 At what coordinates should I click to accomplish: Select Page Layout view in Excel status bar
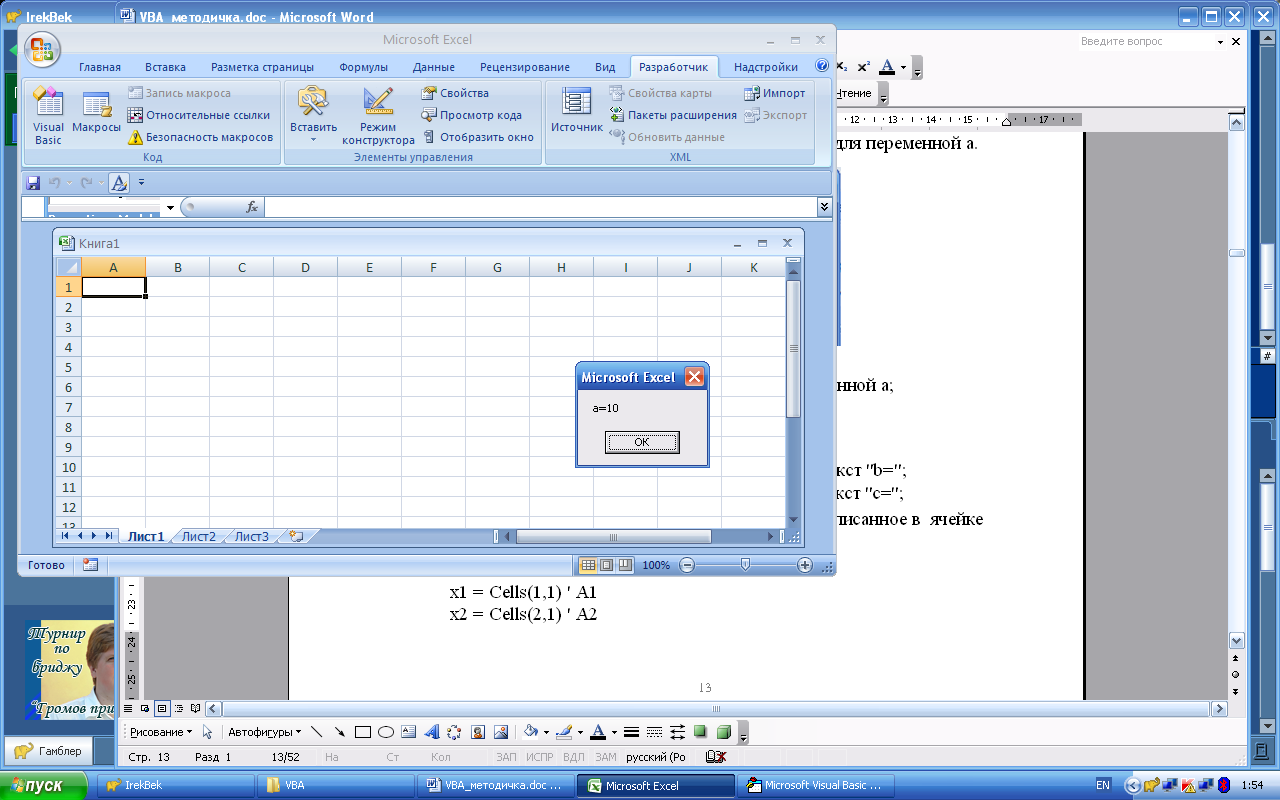[607, 565]
